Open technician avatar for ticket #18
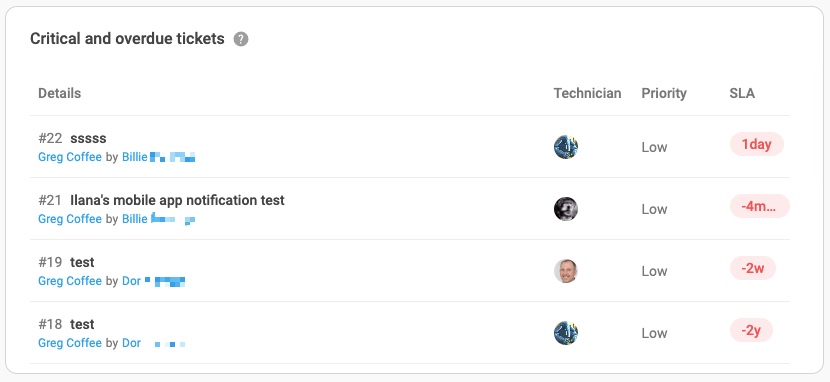The width and height of the screenshot is (830, 382). pyautogui.click(x=566, y=333)
